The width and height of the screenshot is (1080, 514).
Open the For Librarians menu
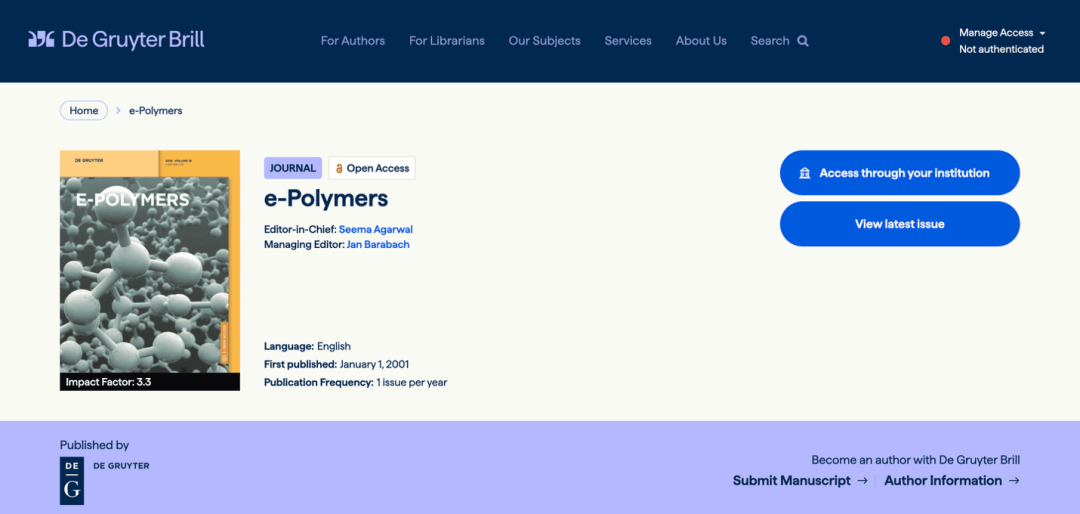[447, 41]
